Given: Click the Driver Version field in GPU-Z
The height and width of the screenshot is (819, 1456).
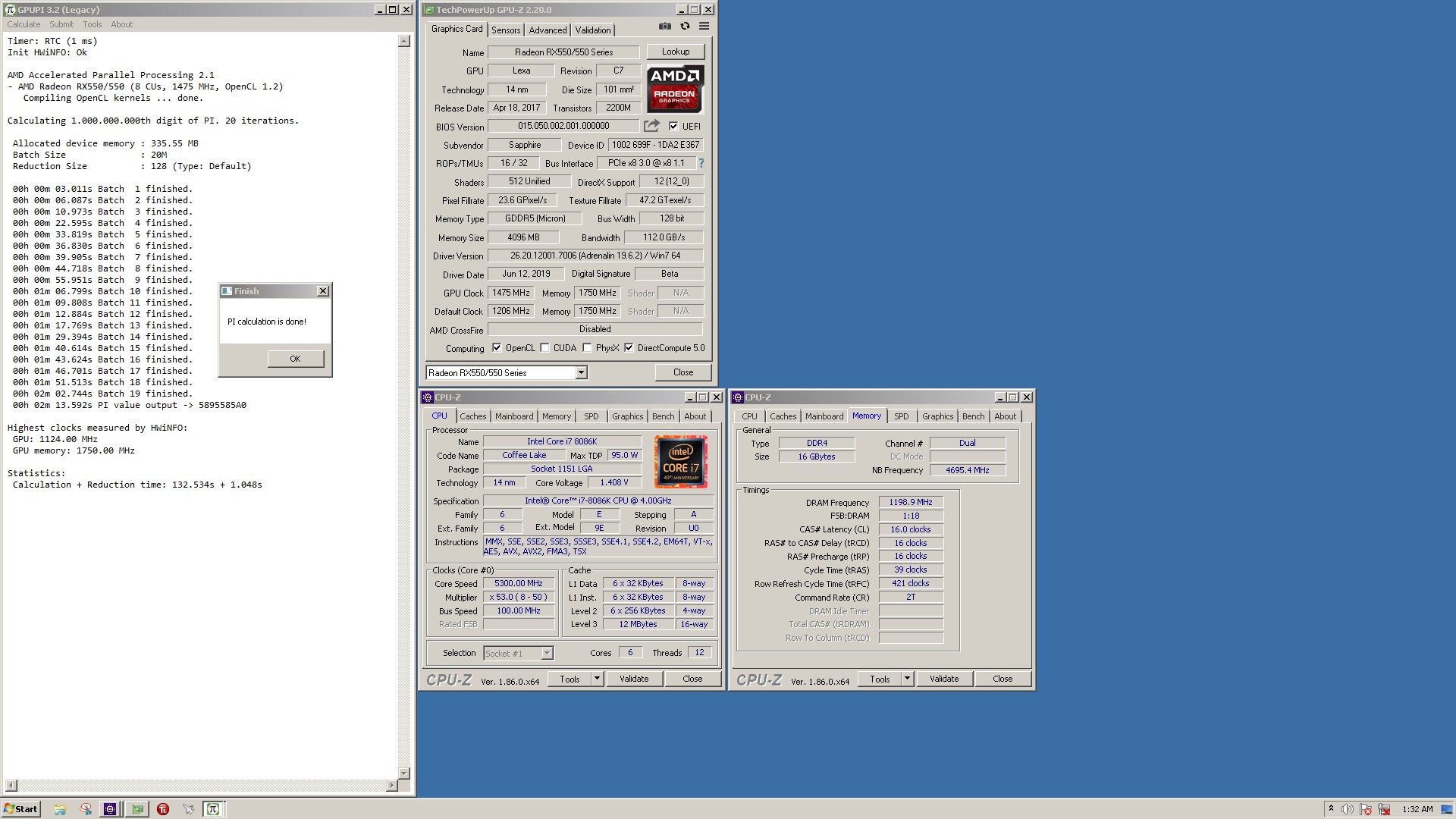Looking at the screenshot, I should [595, 256].
